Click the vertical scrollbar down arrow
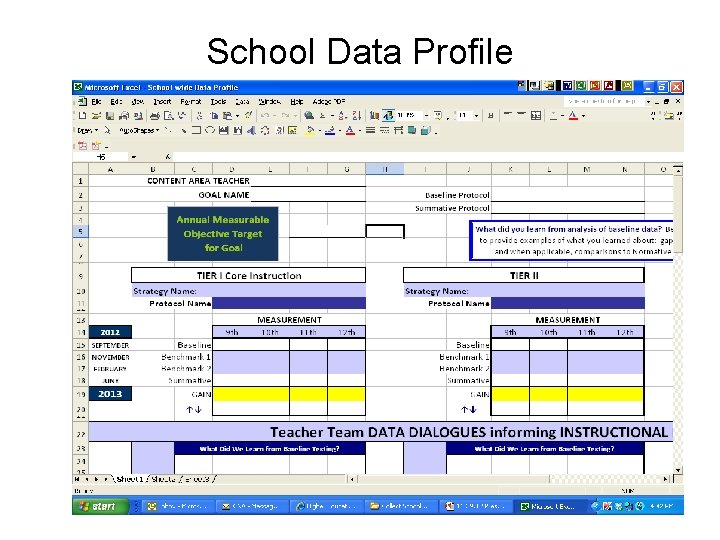The height and width of the screenshot is (540, 720). (678, 471)
